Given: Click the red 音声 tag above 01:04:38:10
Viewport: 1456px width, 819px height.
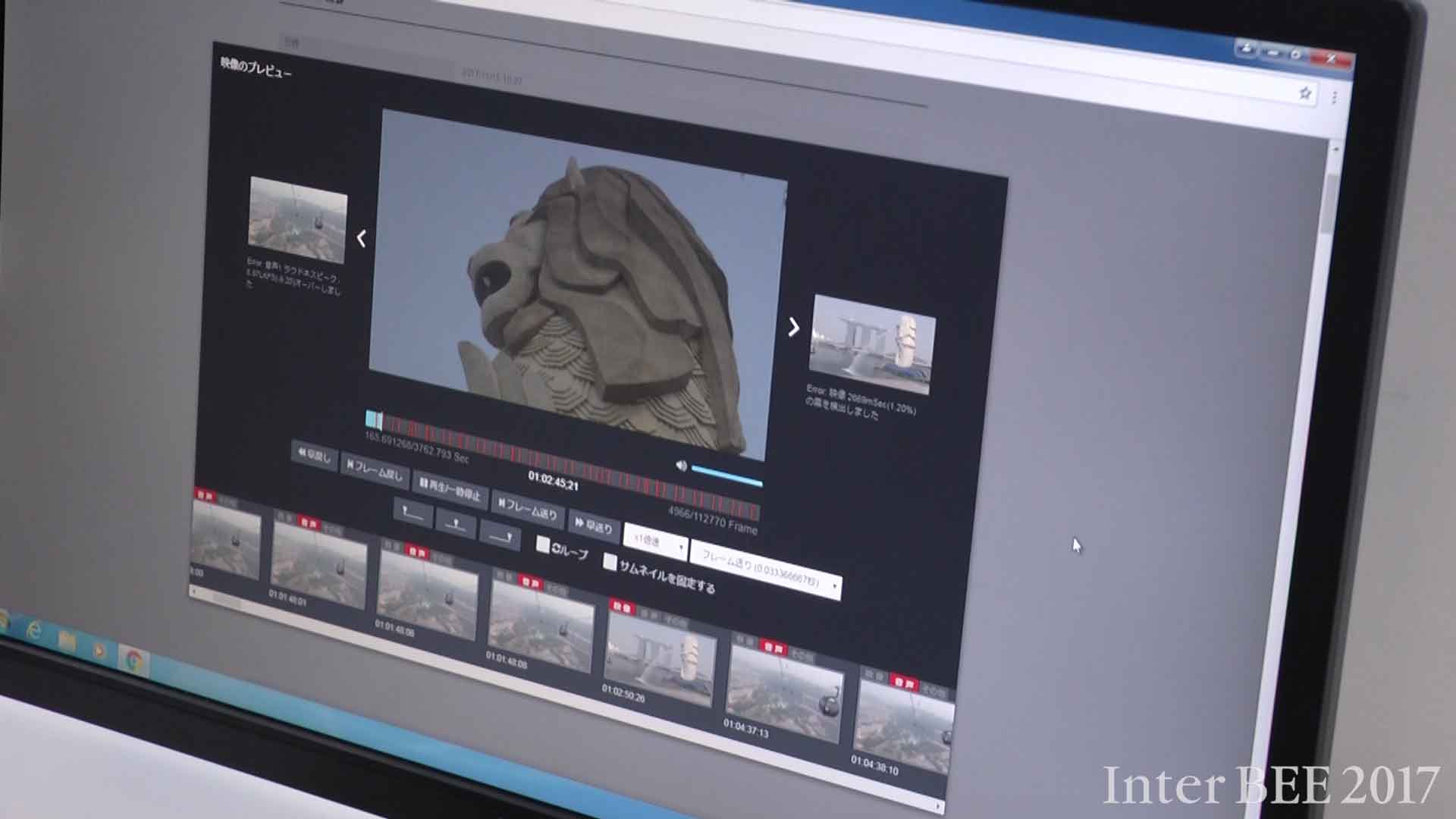Looking at the screenshot, I should click(x=903, y=682).
